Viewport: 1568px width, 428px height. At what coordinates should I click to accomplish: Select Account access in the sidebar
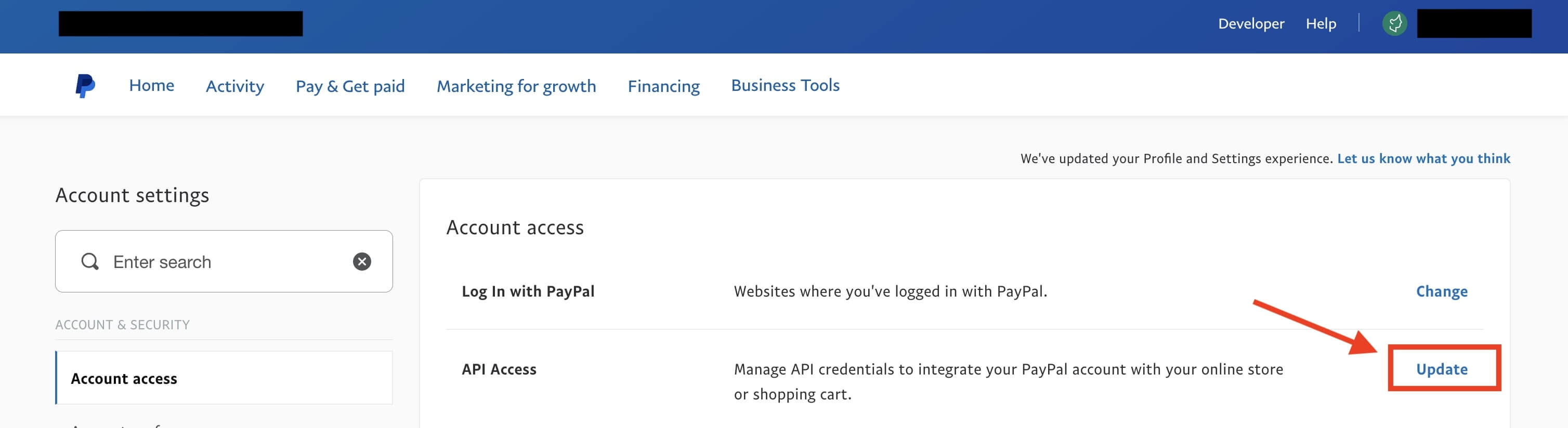pyautogui.click(x=124, y=378)
